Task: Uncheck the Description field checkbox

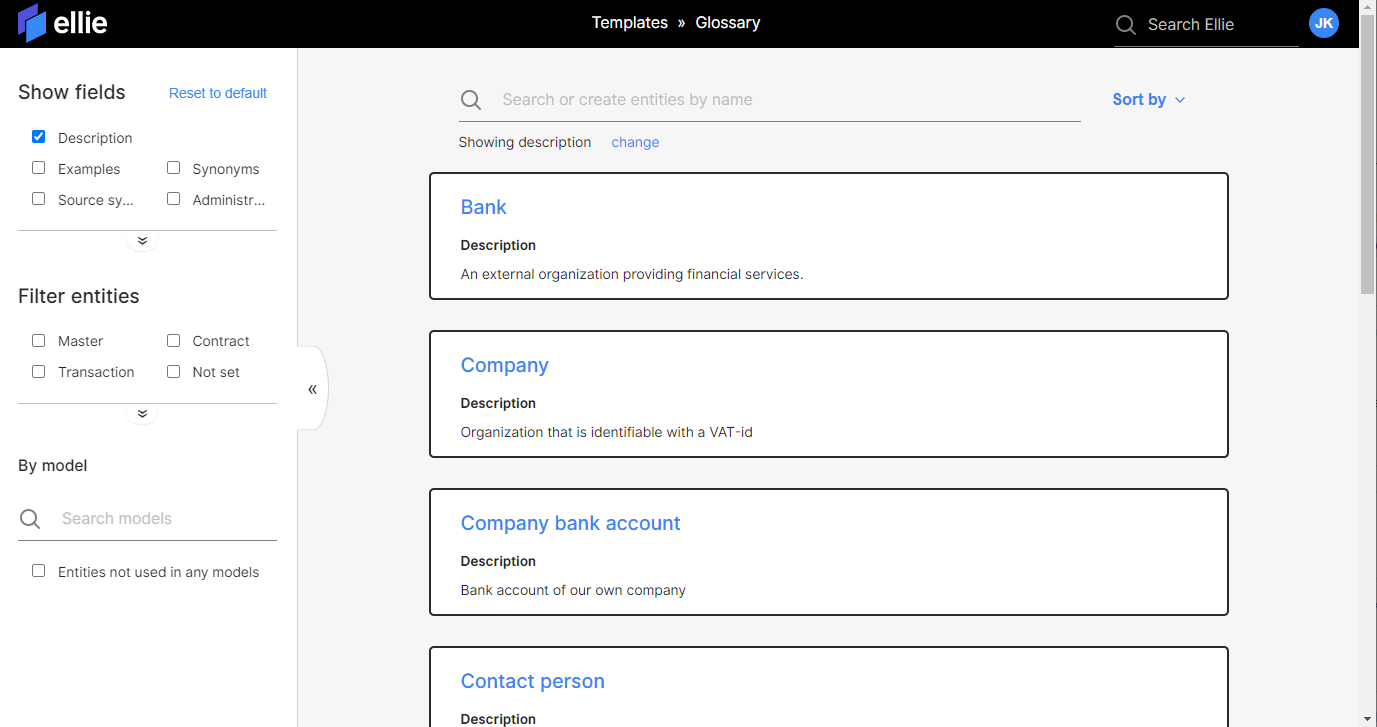Action: [39, 137]
